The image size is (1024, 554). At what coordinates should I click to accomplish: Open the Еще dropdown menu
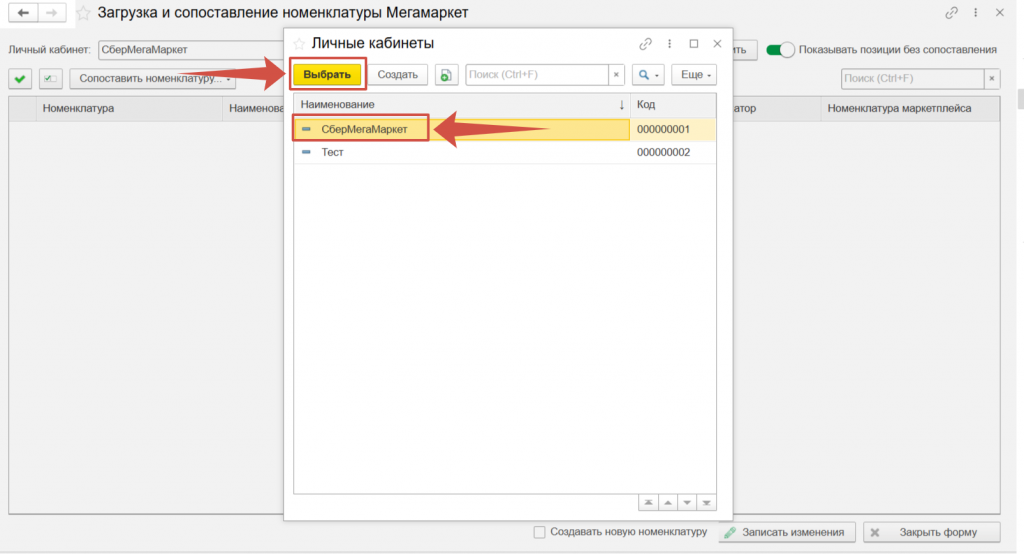(x=693, y=75)
